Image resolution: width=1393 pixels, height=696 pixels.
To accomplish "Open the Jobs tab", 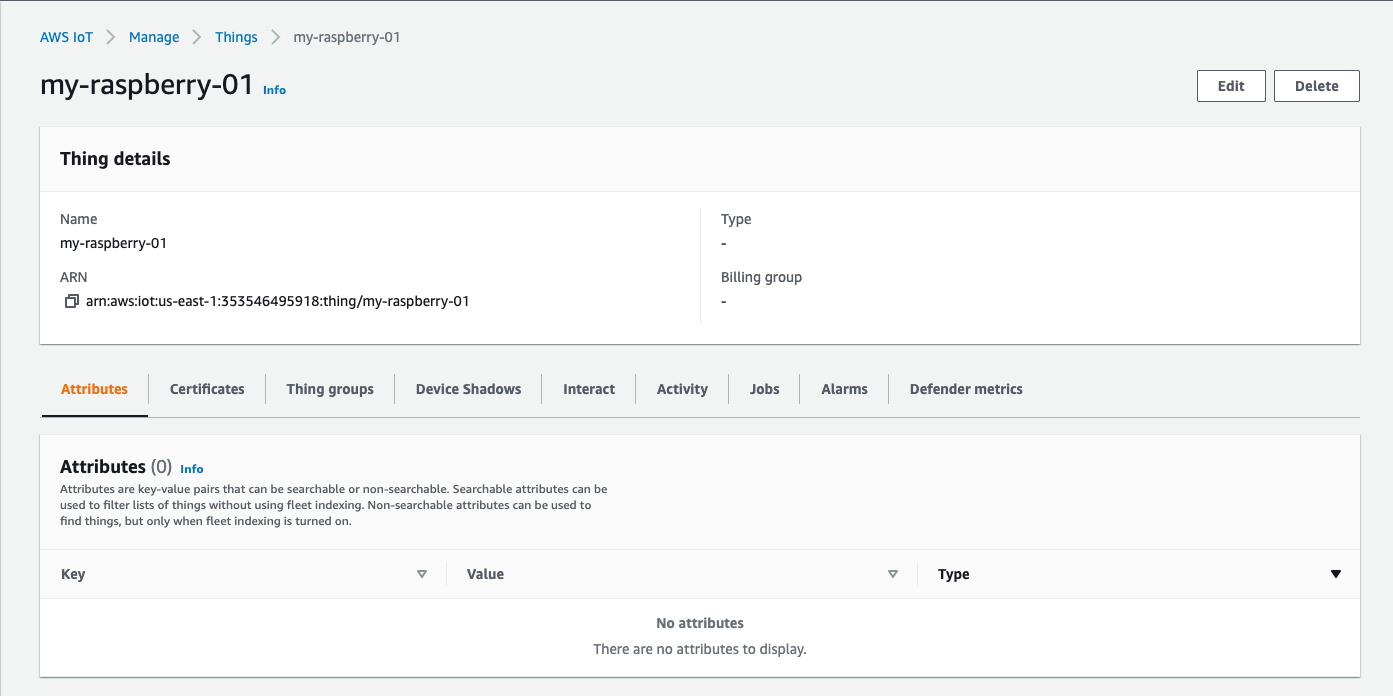I will click(x=764, y=389).
